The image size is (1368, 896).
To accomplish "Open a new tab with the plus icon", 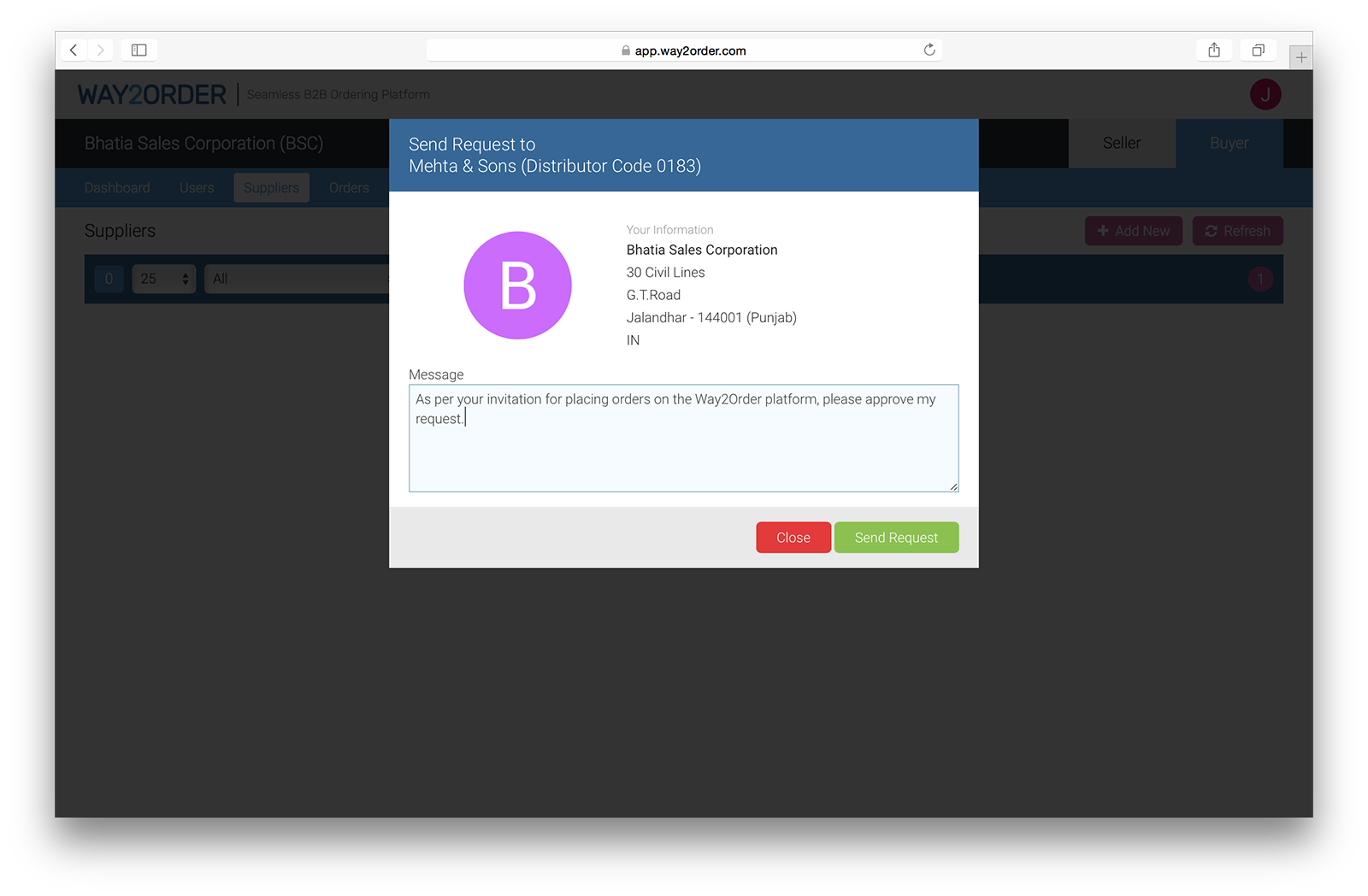I will click(1301, 57).
